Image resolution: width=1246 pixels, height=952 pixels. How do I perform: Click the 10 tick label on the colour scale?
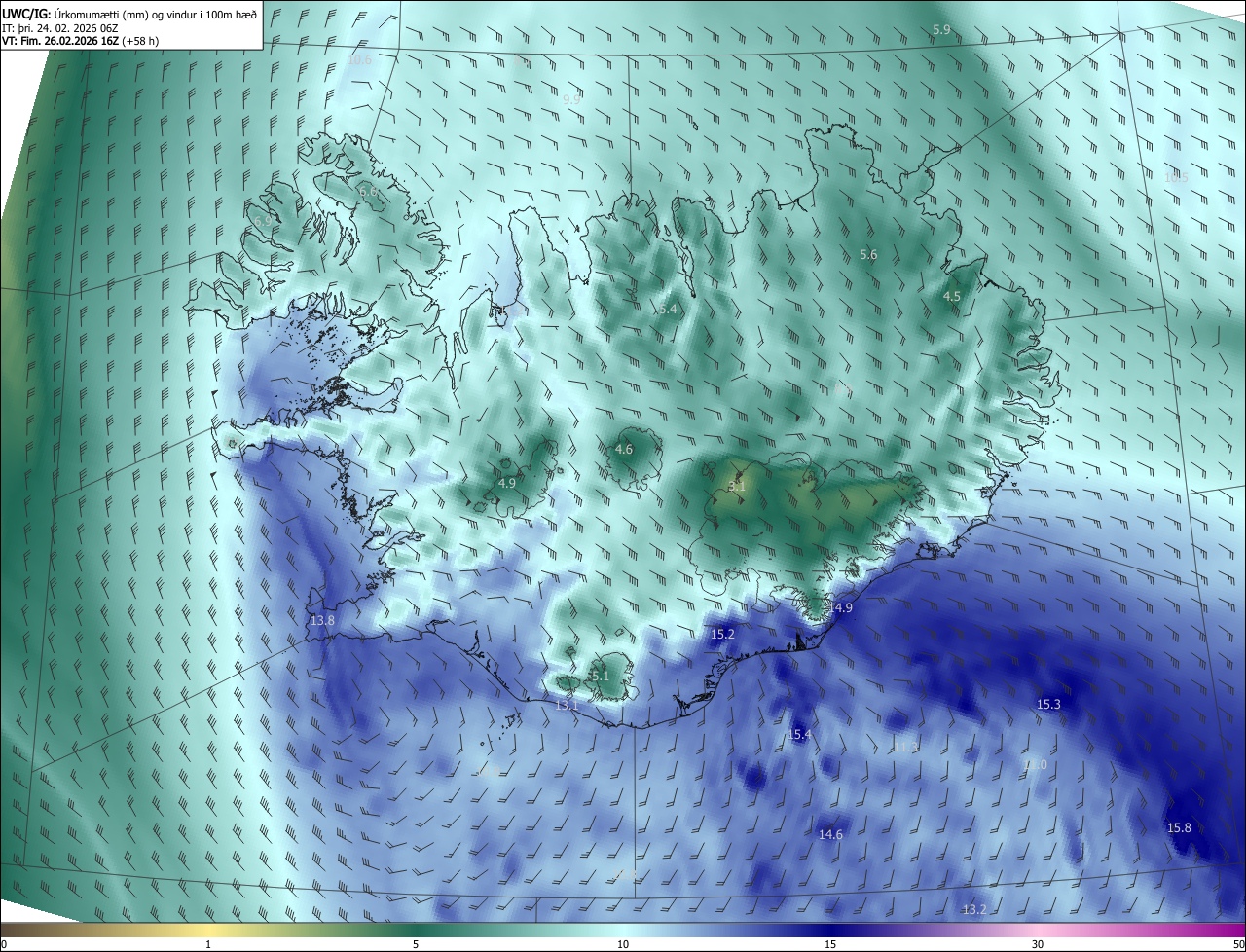point(623,944)
